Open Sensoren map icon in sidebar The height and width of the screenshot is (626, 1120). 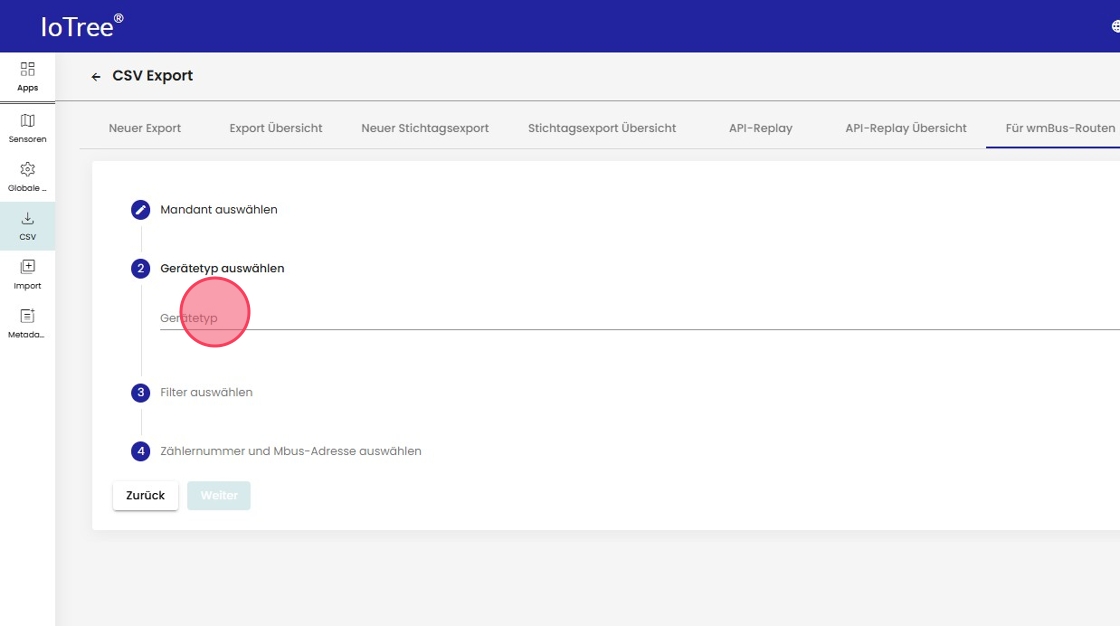pyautogui.click(x=27, y=121)
